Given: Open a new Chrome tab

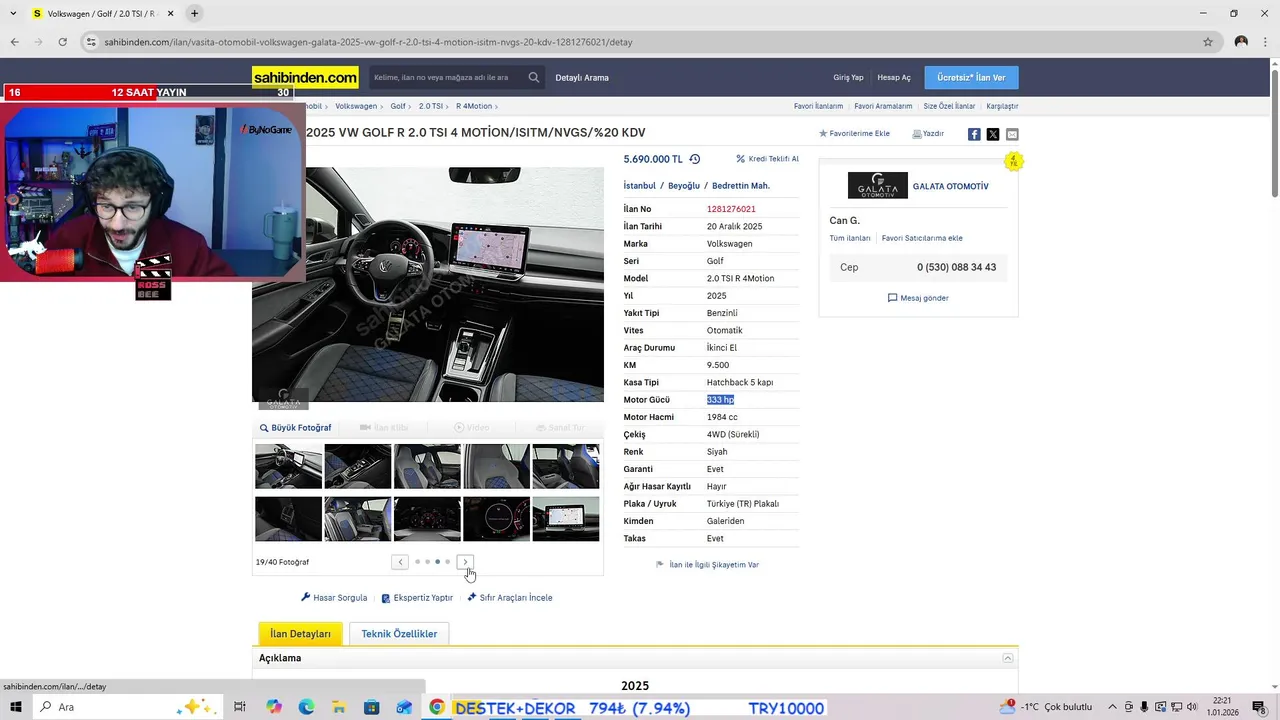Looking at the screenshot, I should (194, 14).
